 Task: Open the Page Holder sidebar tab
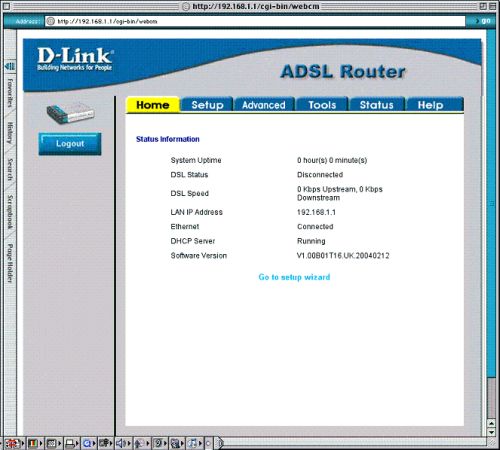pos(10,263)
